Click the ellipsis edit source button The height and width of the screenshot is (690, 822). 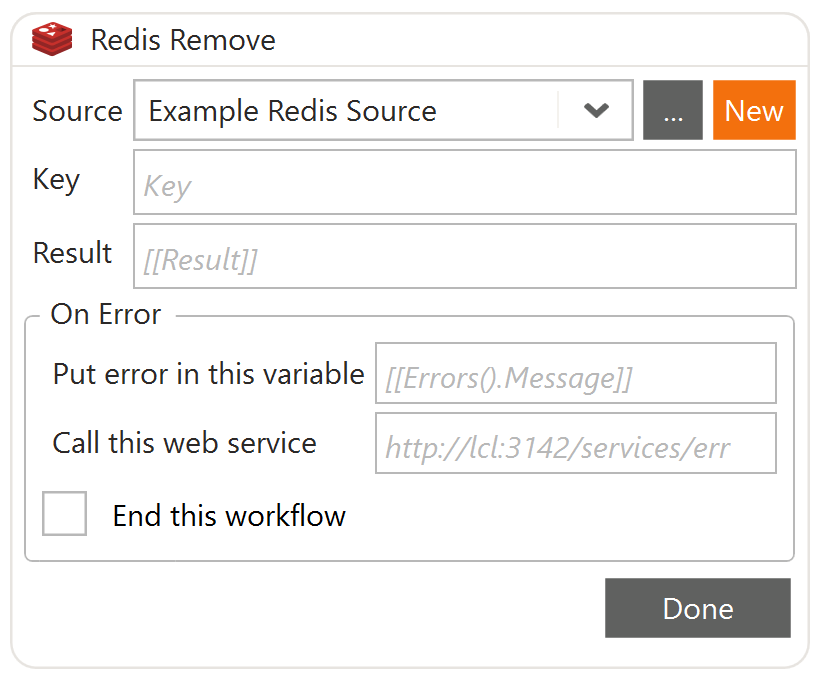673,110
